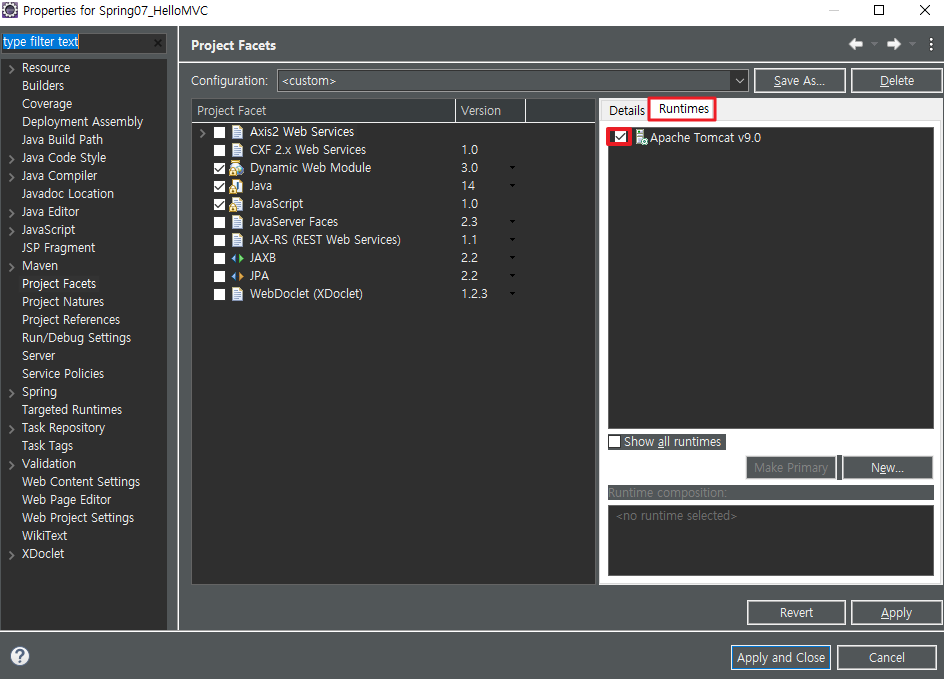Select the Server page in tree
Screen dimensions: 944x679
(x=39, y=356)
